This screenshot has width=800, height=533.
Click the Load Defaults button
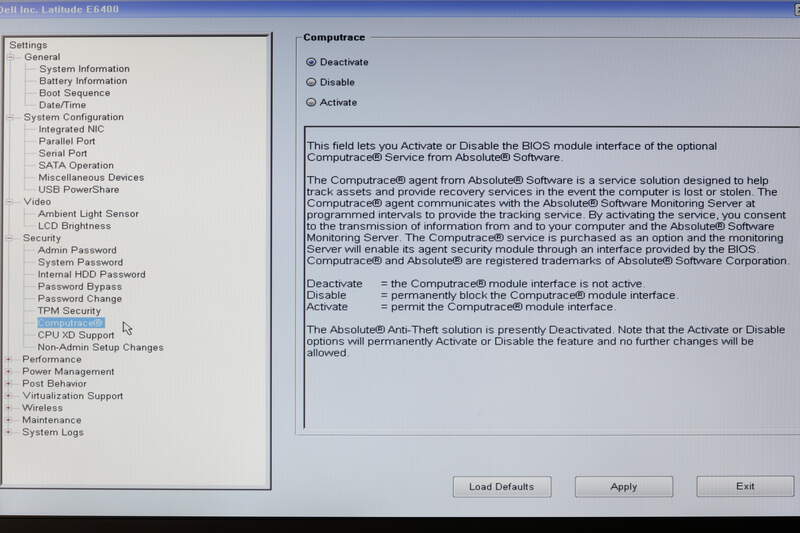tap(502, 487)
